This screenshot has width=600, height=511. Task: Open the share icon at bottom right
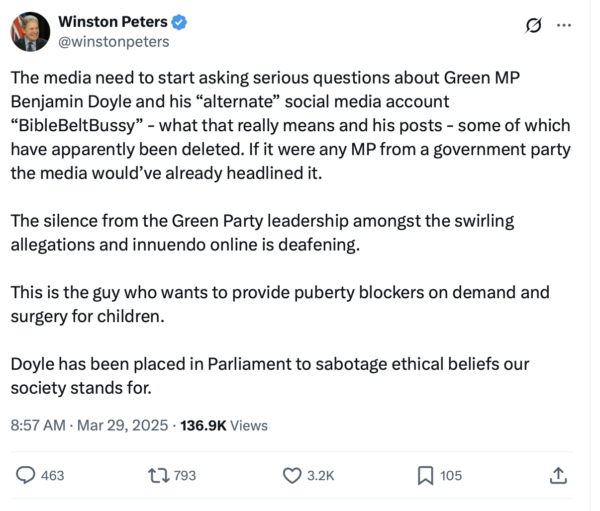[x=558, y=476]
